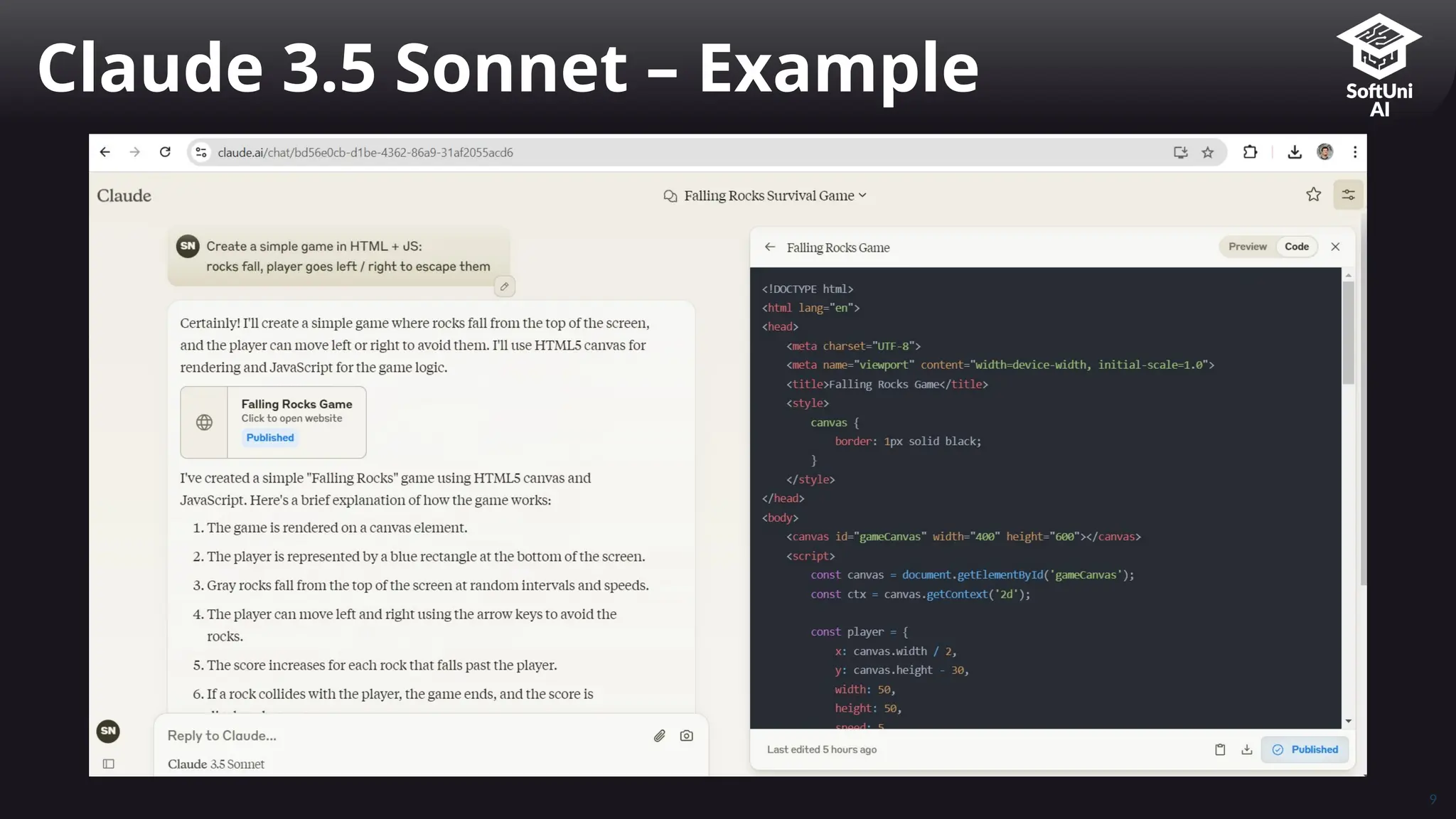The width and height of the screenshot is (1456, 819).
Task: Toggle the sidebar panel icon at bottom left
Action: click(109, 764)
